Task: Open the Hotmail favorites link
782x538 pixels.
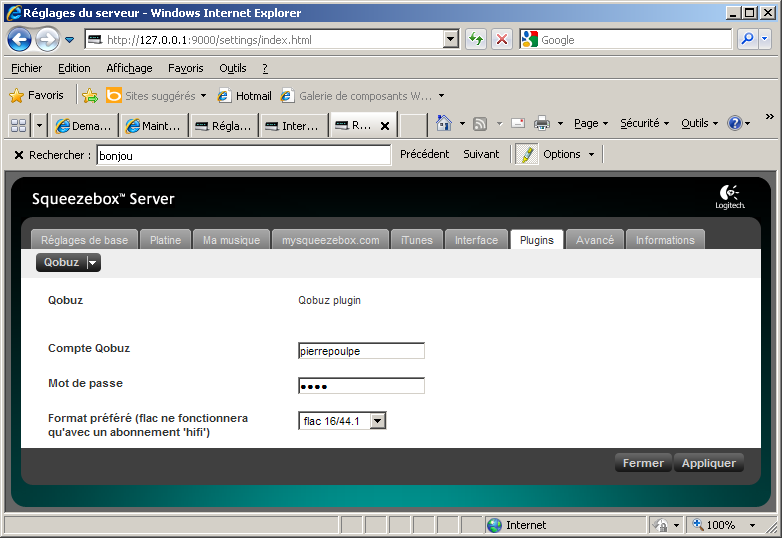Action: tap(245, 96)
